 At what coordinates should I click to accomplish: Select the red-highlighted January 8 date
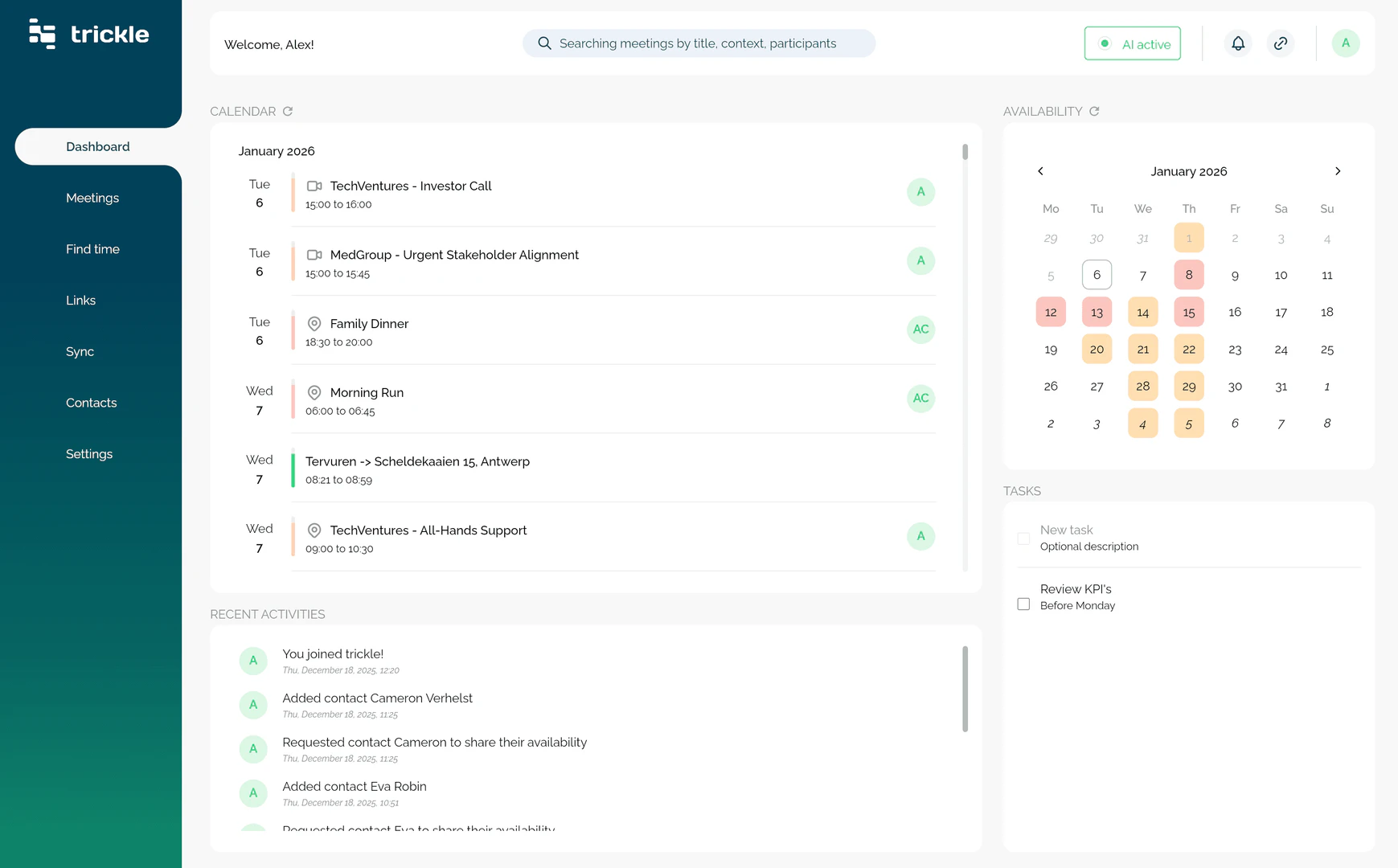(x=1189, y=274)
